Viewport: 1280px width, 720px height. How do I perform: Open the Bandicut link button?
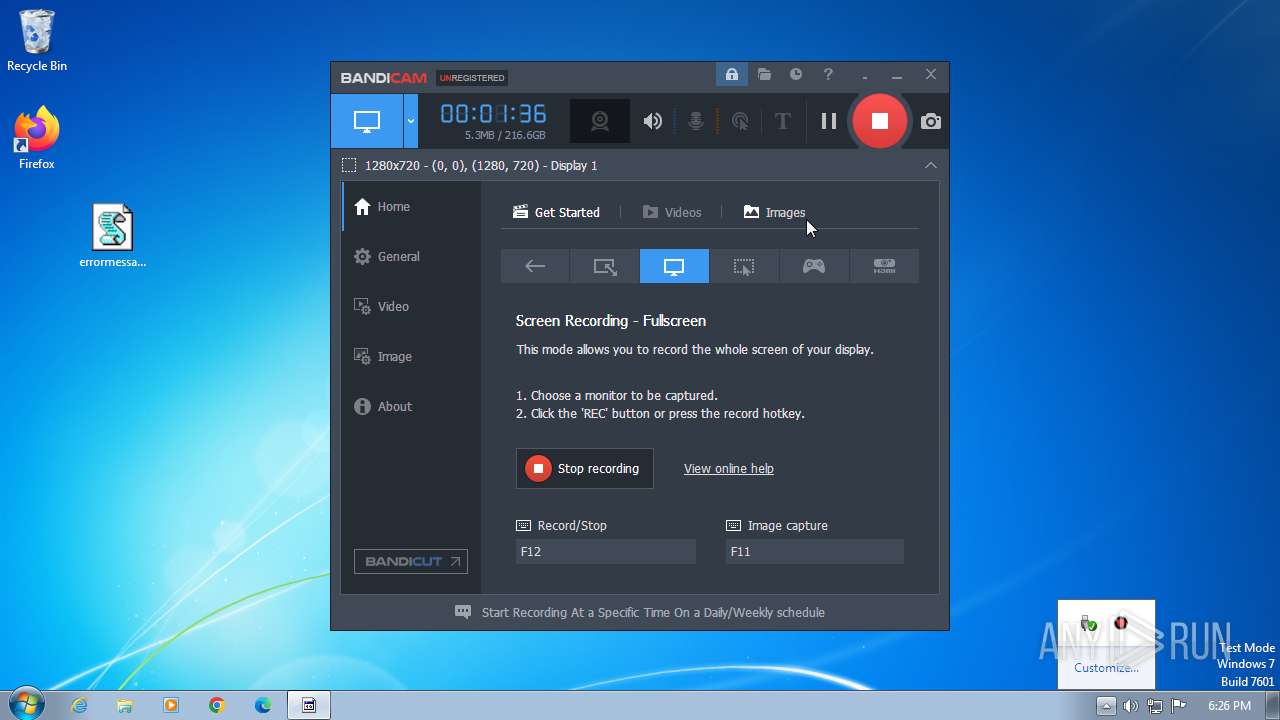[x=411, y=561]
